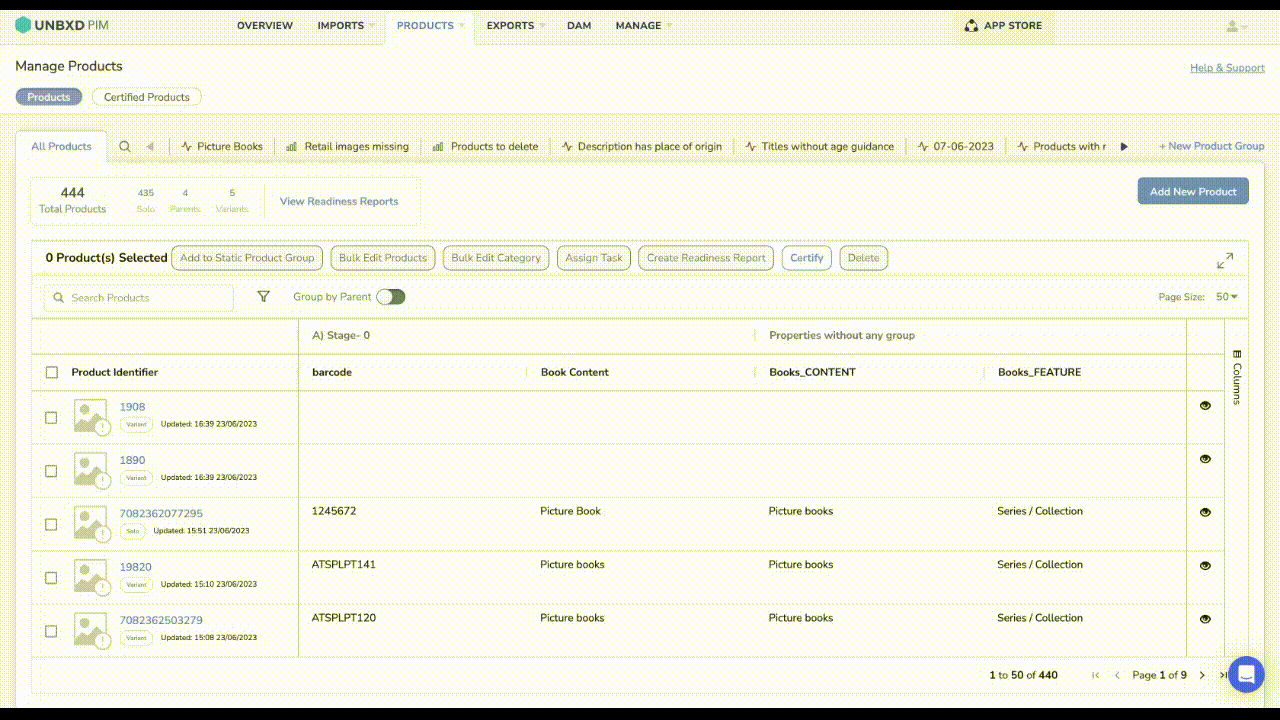Click the Add New Product button
1280x720 pixels.
tap(1192, 191)
